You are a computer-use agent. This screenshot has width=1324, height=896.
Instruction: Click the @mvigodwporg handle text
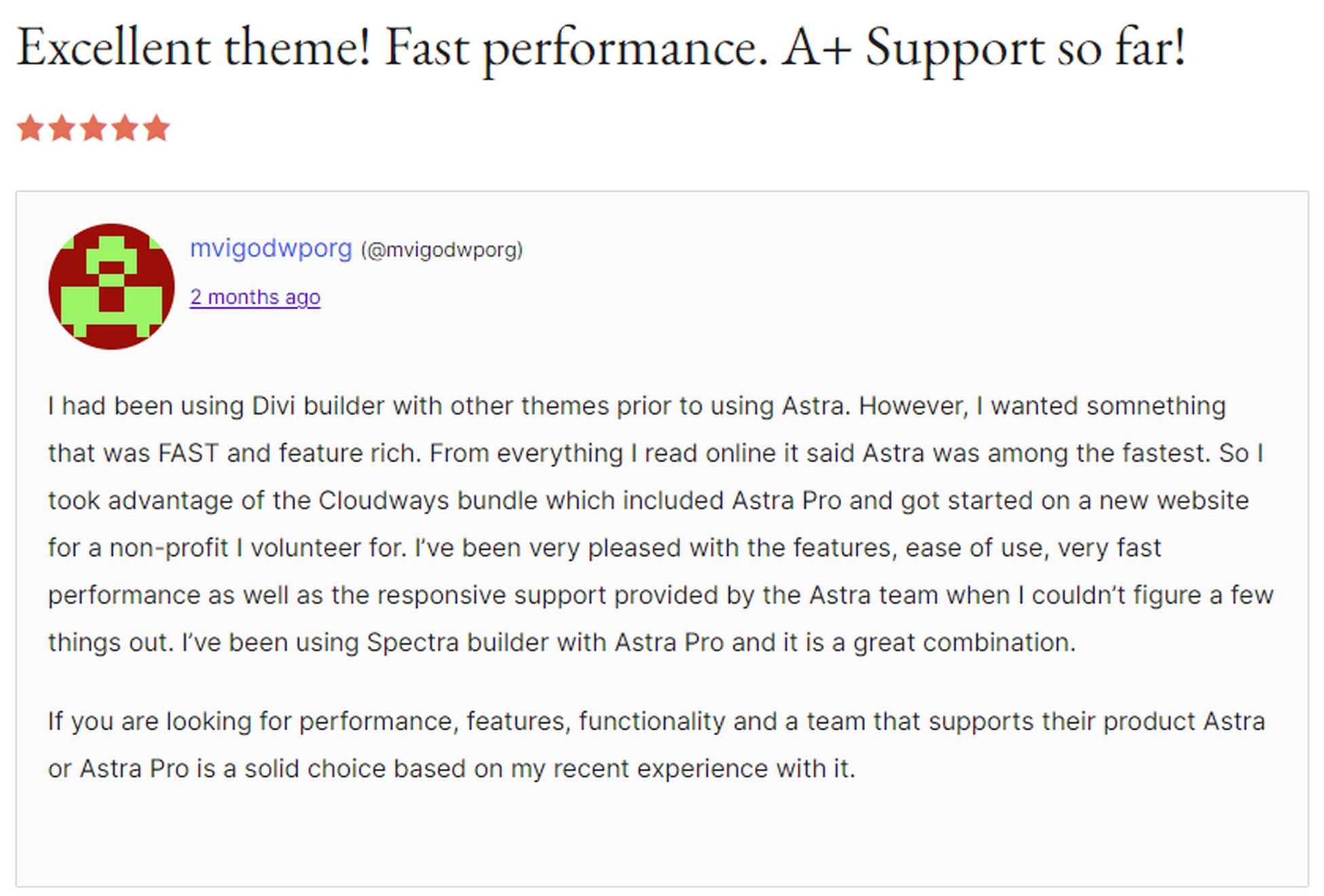click(441, 250)
